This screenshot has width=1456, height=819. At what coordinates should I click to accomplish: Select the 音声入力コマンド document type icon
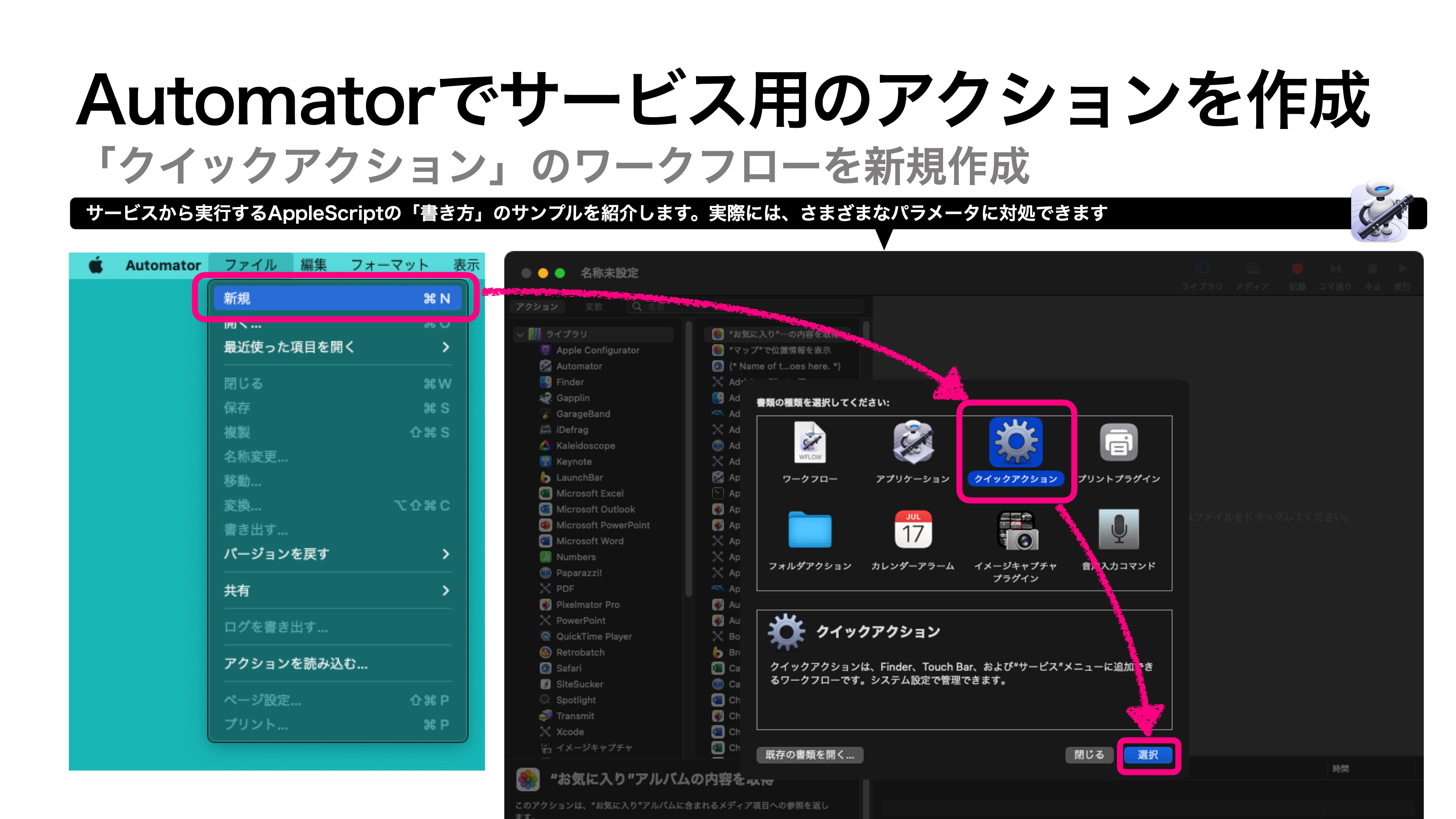coord(1119,531)
